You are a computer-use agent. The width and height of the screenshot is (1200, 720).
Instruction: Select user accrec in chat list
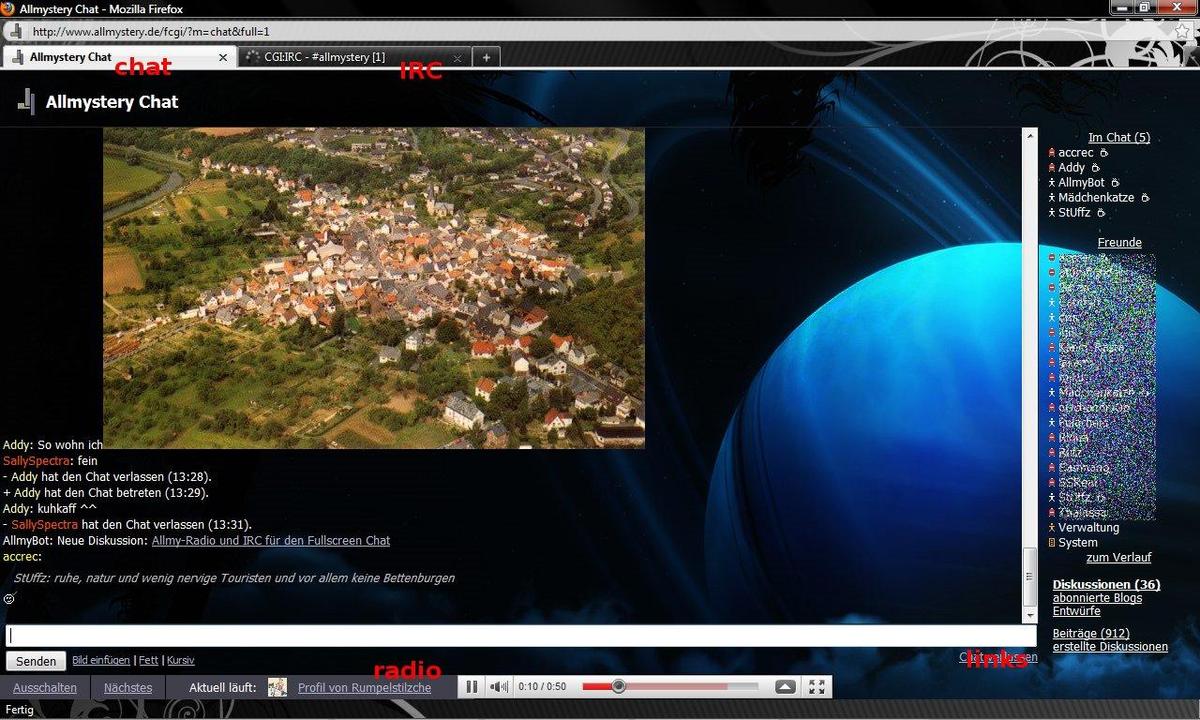pyautogui.click(x=1076, y=153)
